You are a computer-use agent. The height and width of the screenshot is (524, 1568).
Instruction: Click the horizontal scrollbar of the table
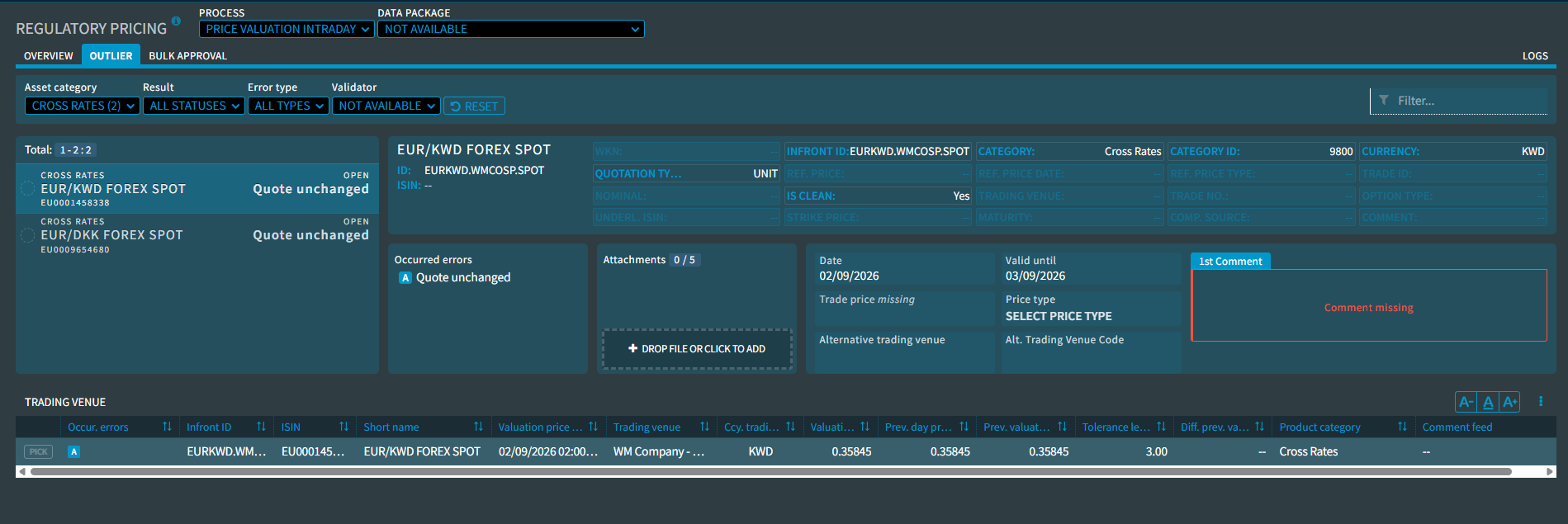pos(770,472)
